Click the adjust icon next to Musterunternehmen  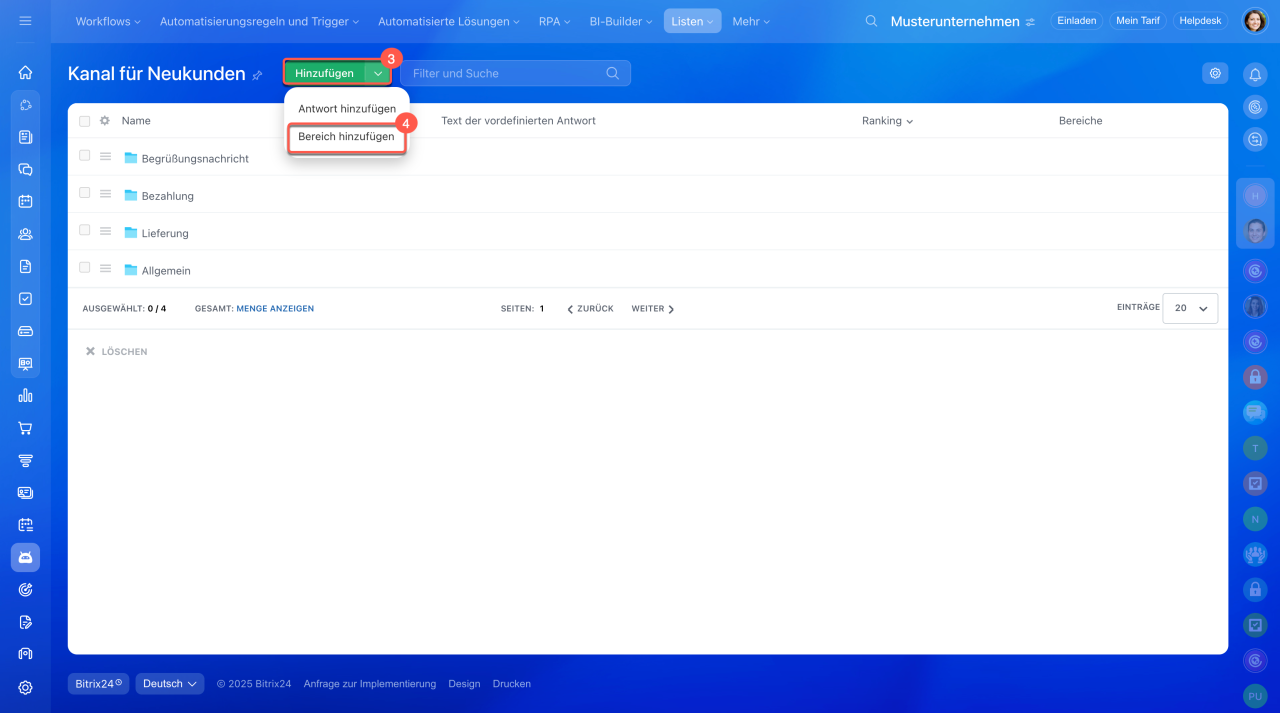click(x=1030, y=22)
